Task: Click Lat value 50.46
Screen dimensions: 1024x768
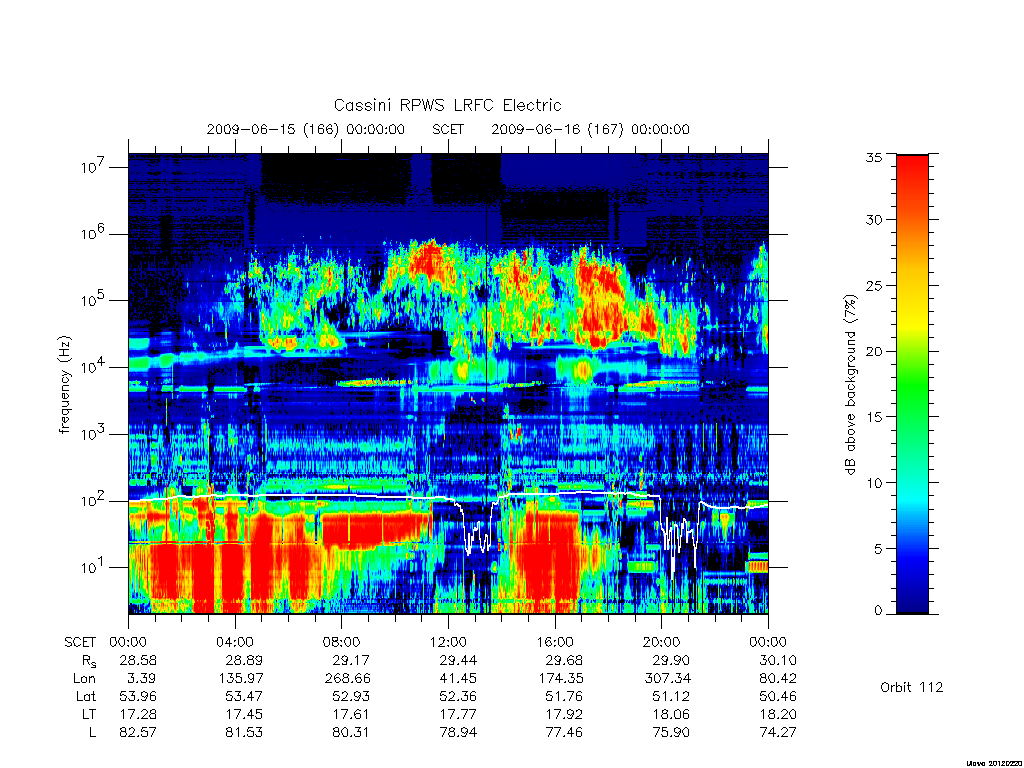Action: (x=778, y=697)
